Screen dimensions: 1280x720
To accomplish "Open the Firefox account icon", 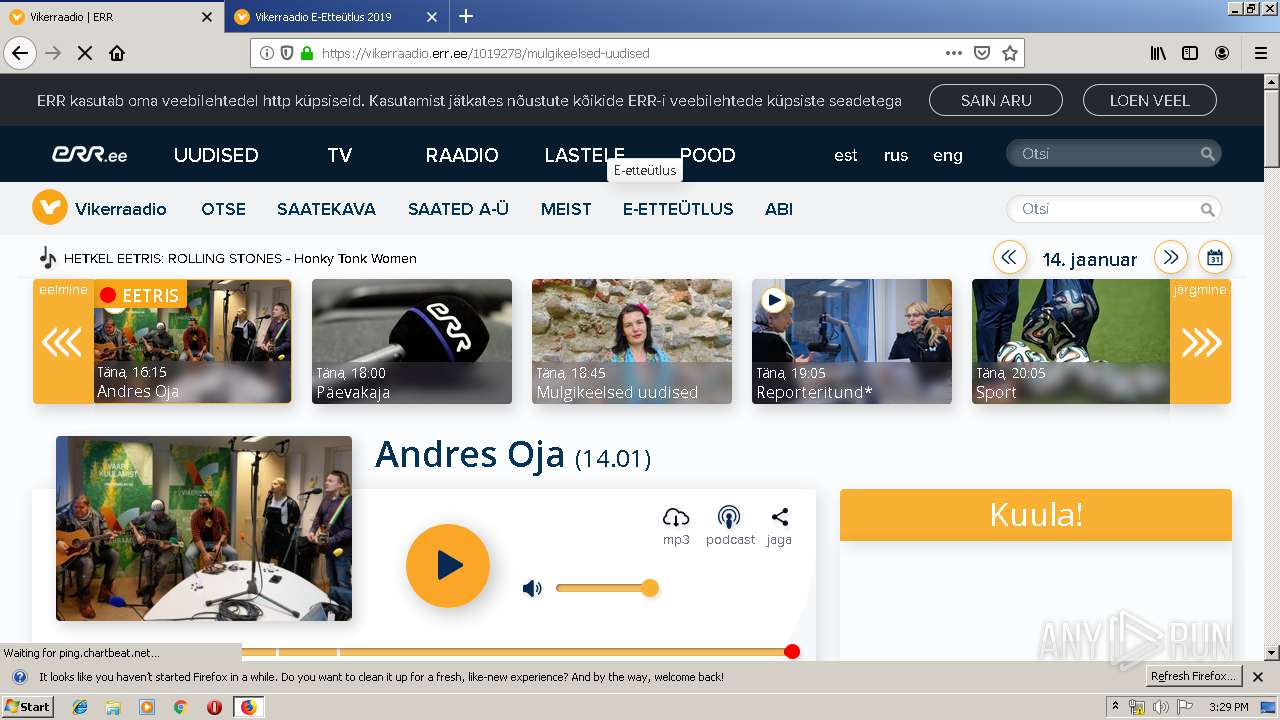I will click(x=1222, y=53).
